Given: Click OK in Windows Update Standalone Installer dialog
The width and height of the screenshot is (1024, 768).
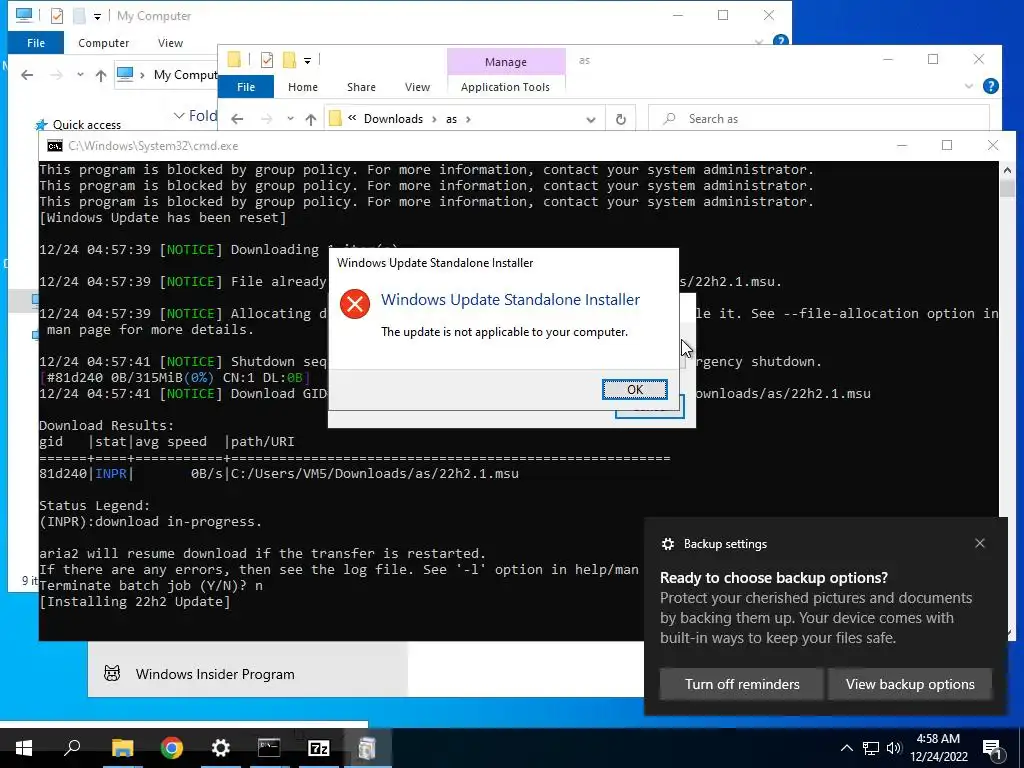Looking at the screenshot, I should pyautogui.click(x=634, y=389).
